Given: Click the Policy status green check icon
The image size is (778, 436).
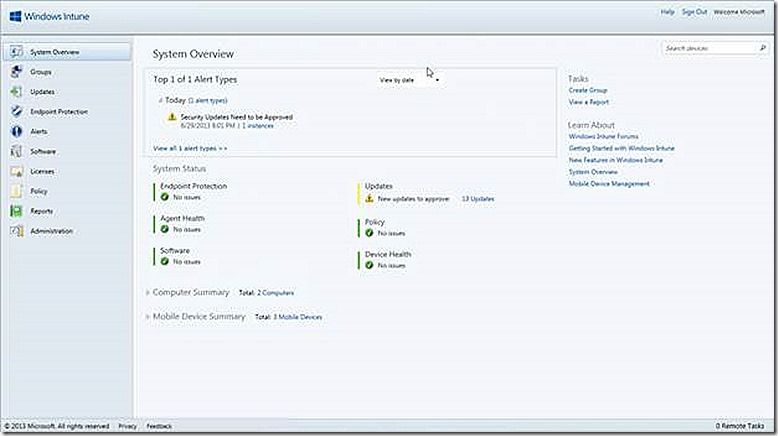Looking at the screenshot, I should click(369, 233).
